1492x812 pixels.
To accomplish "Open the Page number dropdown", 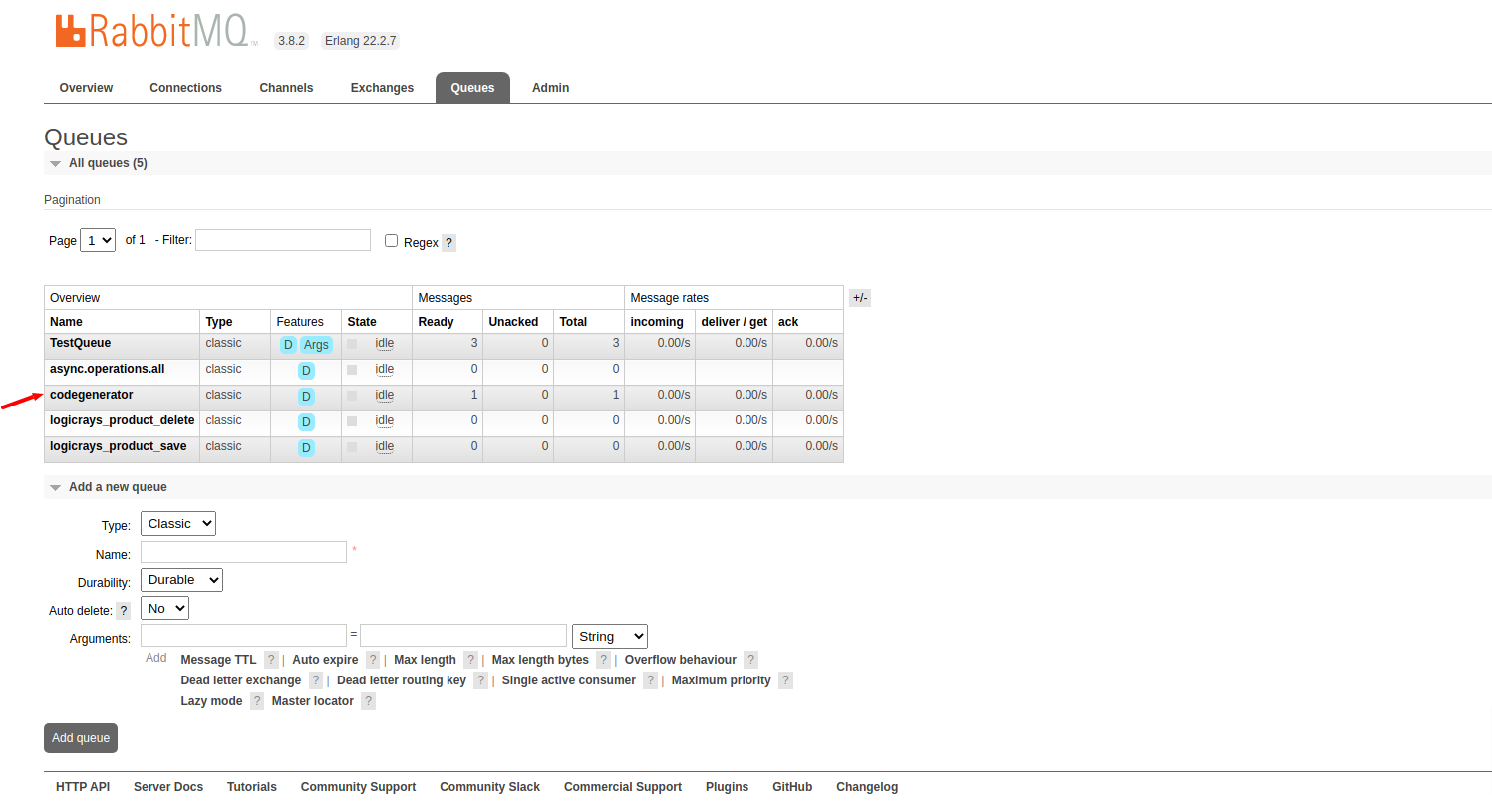I will pyautogui.click(x=98, y=240).
